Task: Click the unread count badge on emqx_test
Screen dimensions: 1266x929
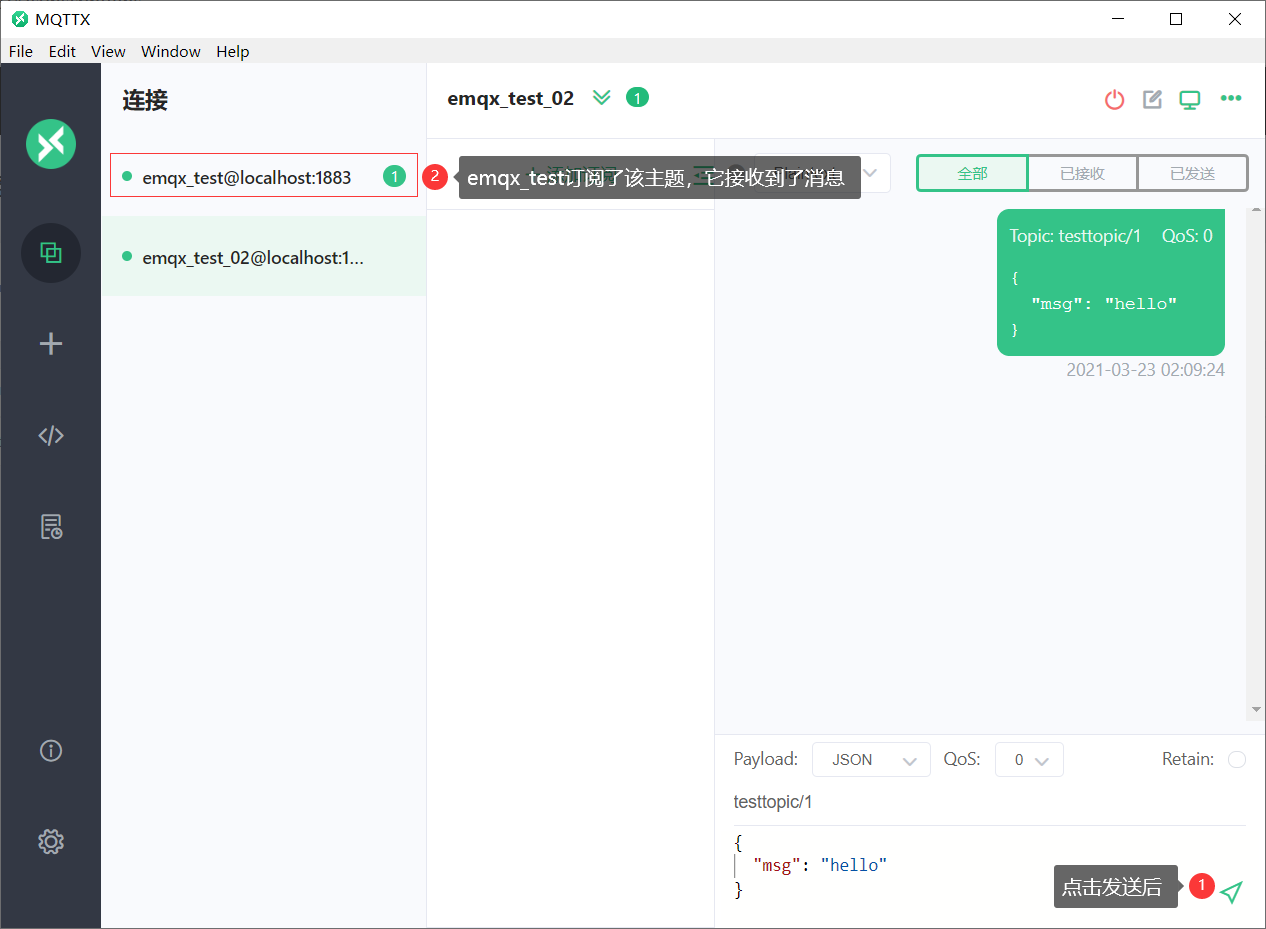Action: pos(395,176)
